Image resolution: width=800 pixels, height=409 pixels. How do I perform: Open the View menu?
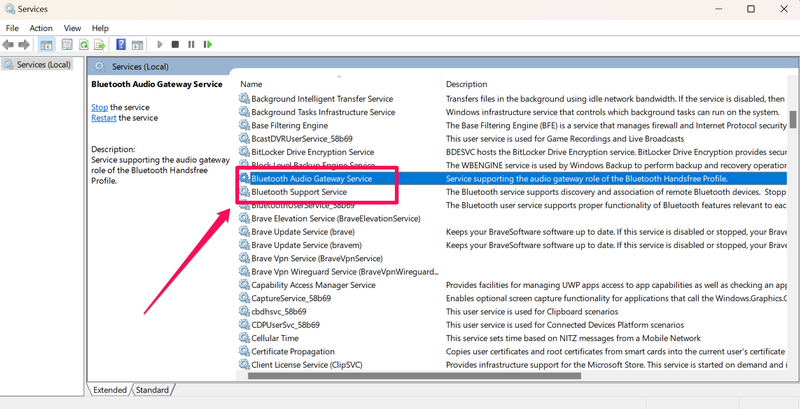pyautogui.click(x=72, y=28)
